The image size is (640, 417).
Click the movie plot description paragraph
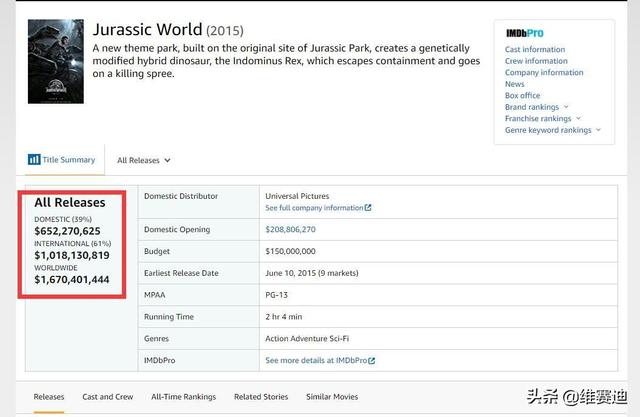(286, 61)
